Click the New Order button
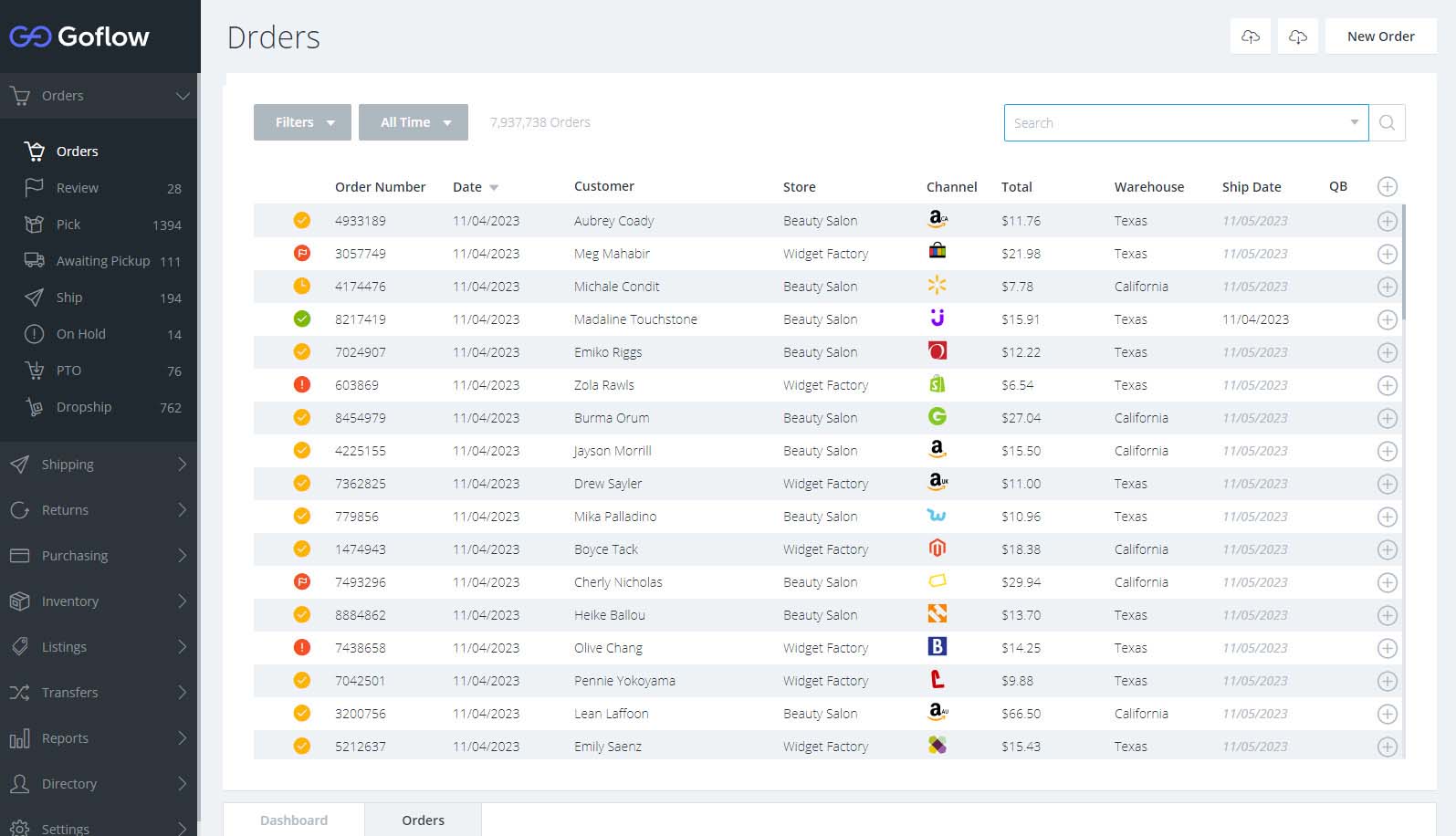 point(1380,37)
